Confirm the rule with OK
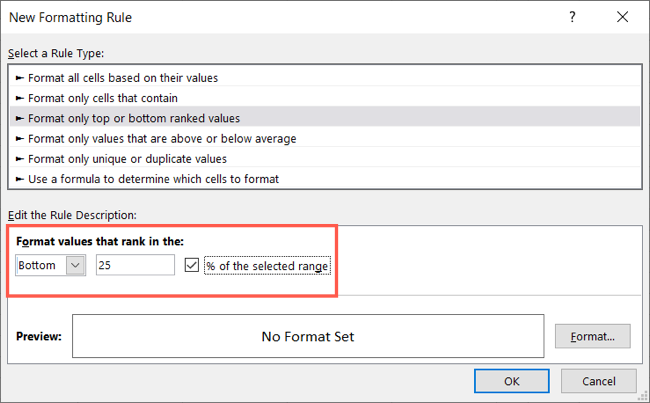 [511, 381]
